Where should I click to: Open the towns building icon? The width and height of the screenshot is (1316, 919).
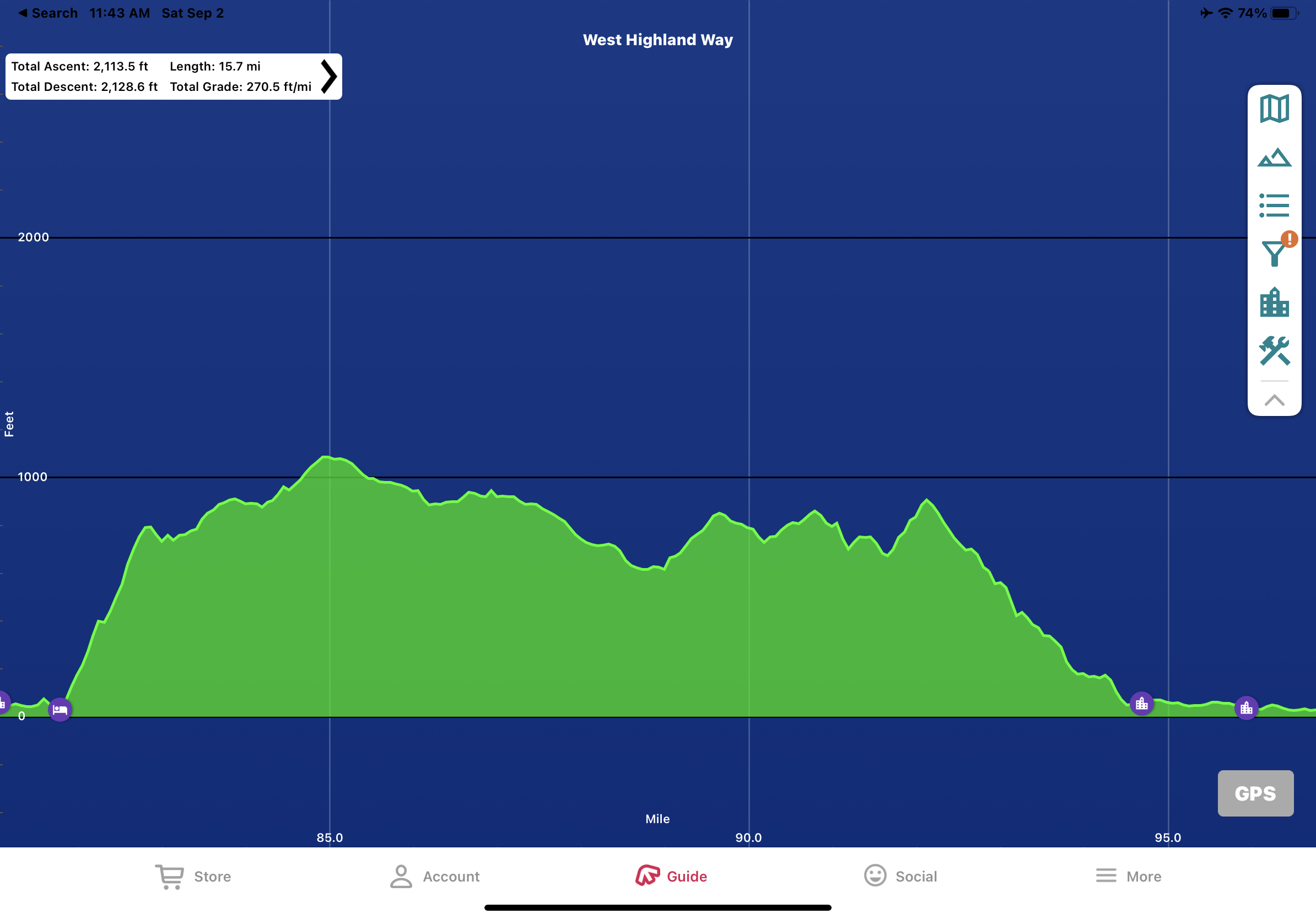click(x=1274, y=302)
